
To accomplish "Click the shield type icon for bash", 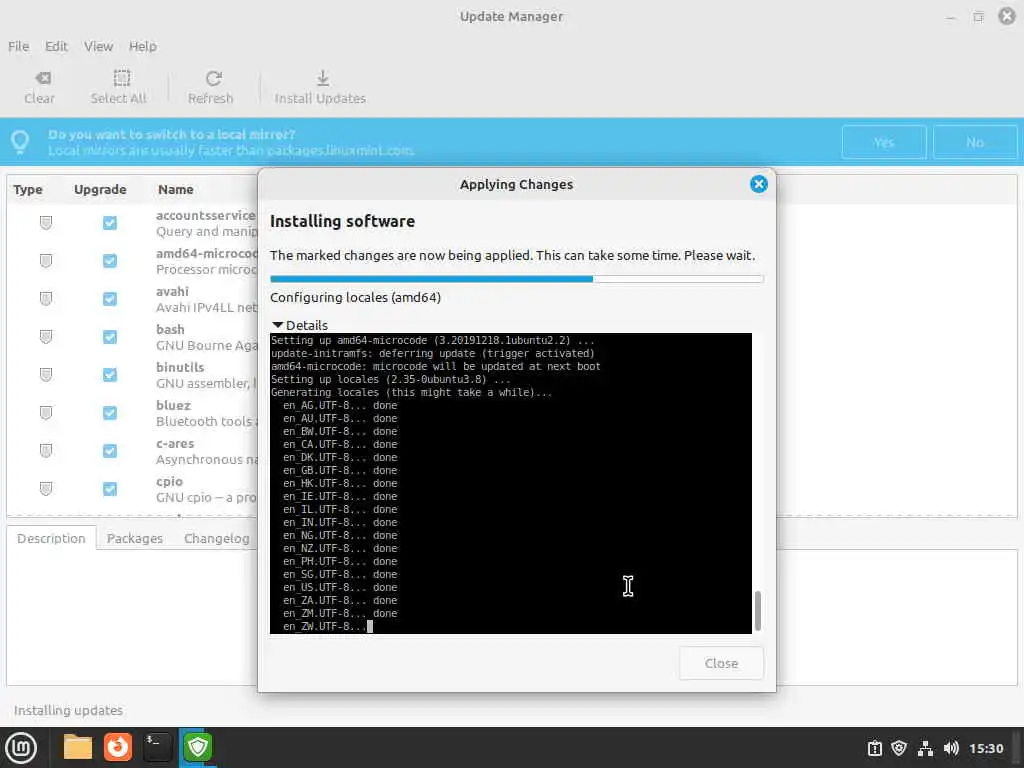I will [x=46, y=337].
